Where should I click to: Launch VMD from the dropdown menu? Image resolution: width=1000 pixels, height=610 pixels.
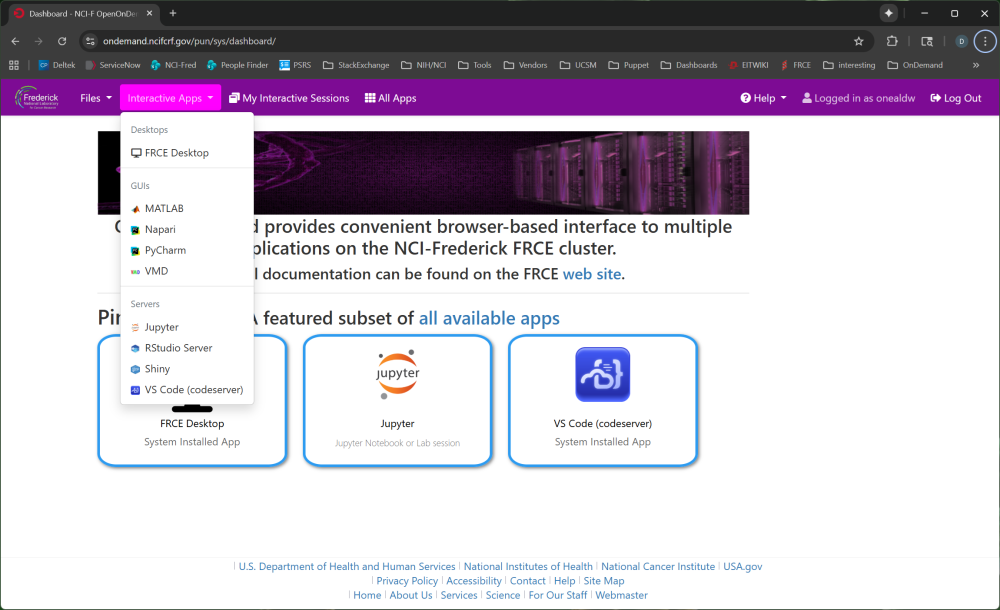tap(156, 272)
